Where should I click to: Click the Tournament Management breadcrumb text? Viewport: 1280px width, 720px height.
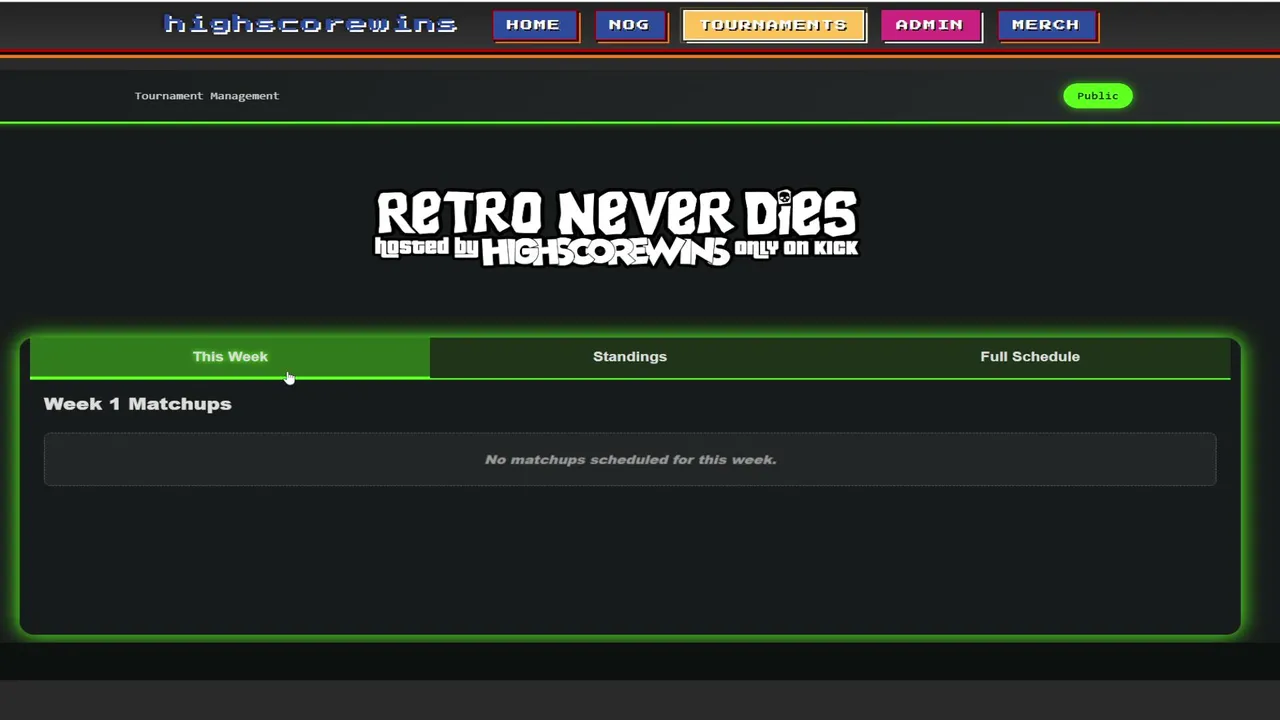click(207, 96)
